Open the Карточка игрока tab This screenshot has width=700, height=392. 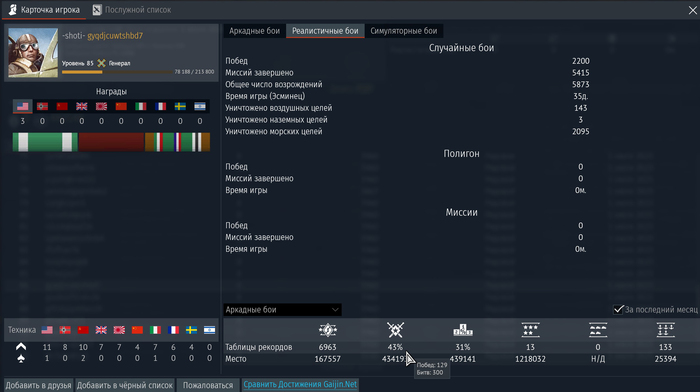coord(44,10)
